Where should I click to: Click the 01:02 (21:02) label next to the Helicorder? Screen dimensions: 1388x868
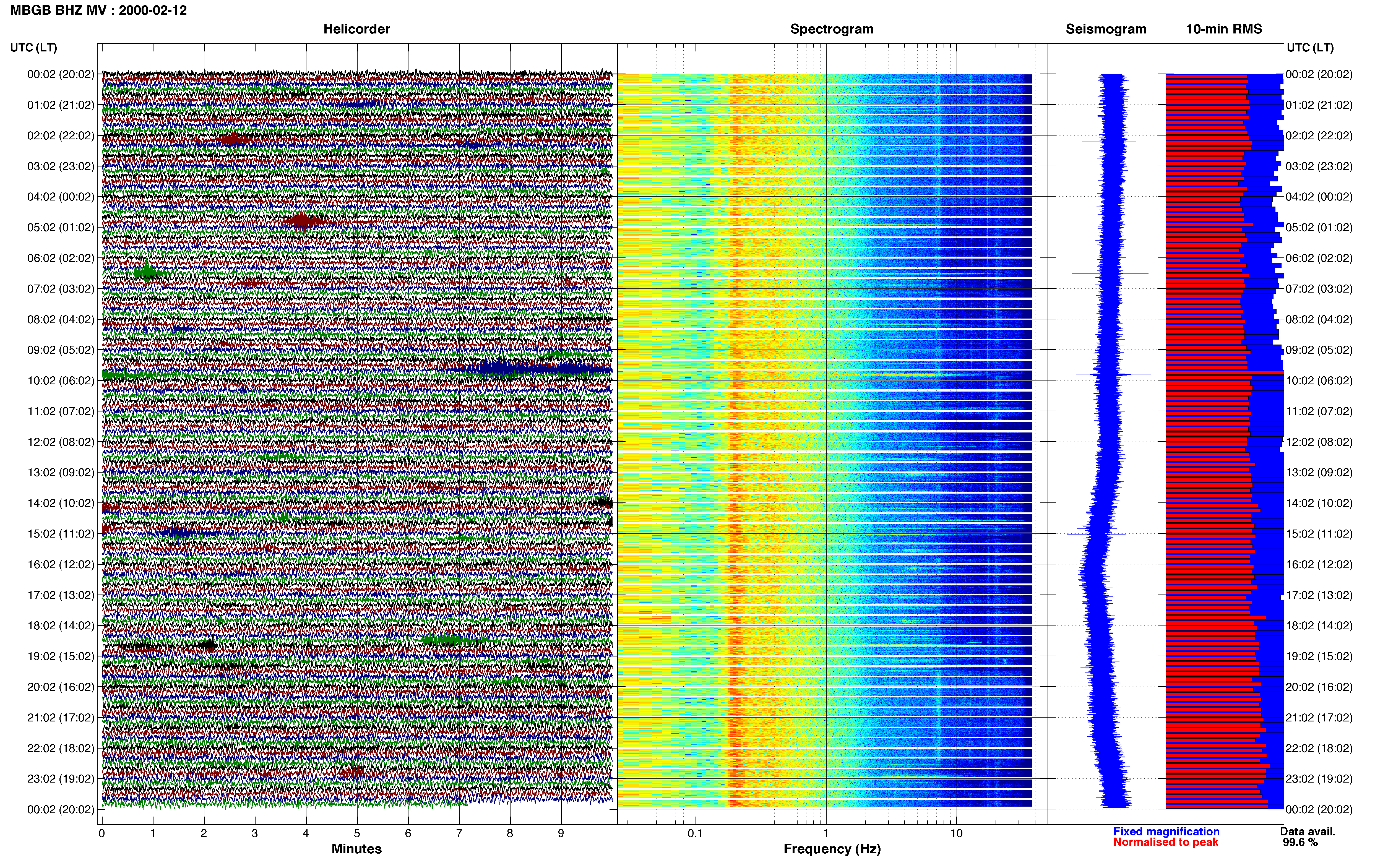pyautogui.click(x=61, y=105)
